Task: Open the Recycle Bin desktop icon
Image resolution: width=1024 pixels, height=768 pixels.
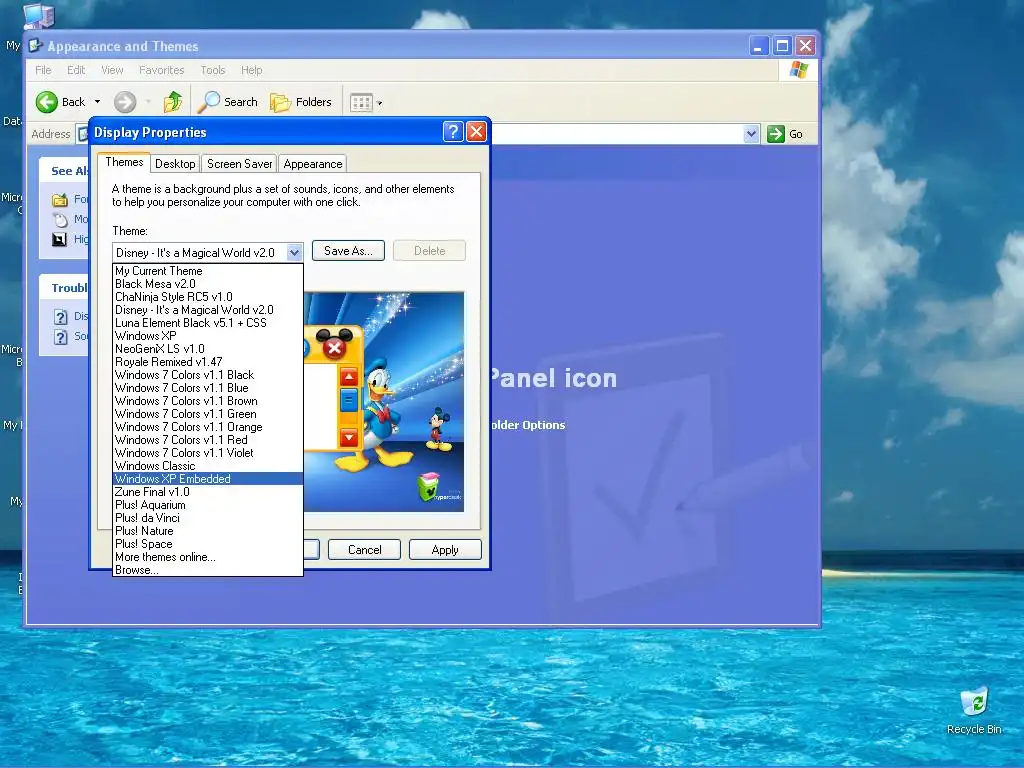Action: click(974, 702)
